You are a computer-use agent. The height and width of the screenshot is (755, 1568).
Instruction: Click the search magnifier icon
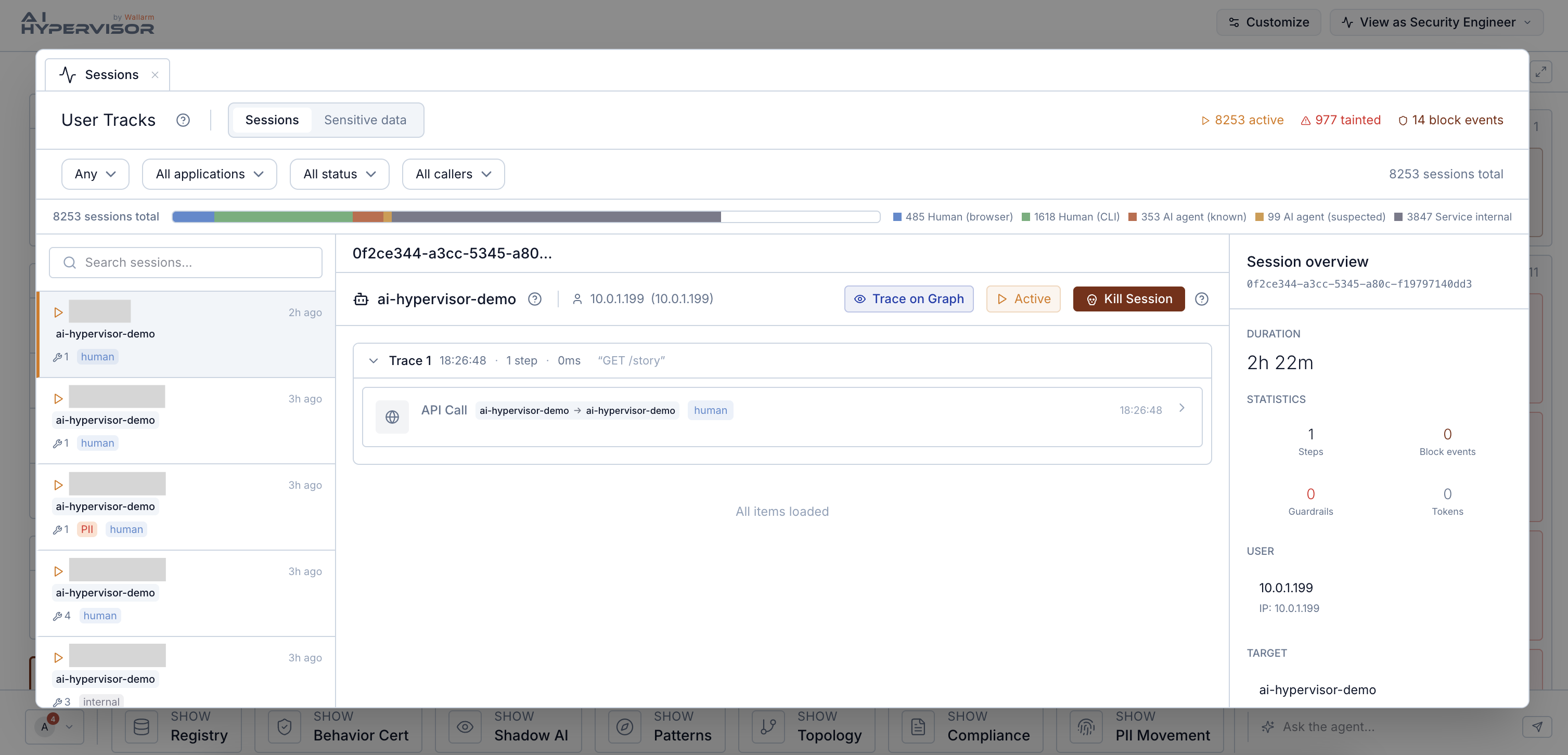tap(69, 262)
